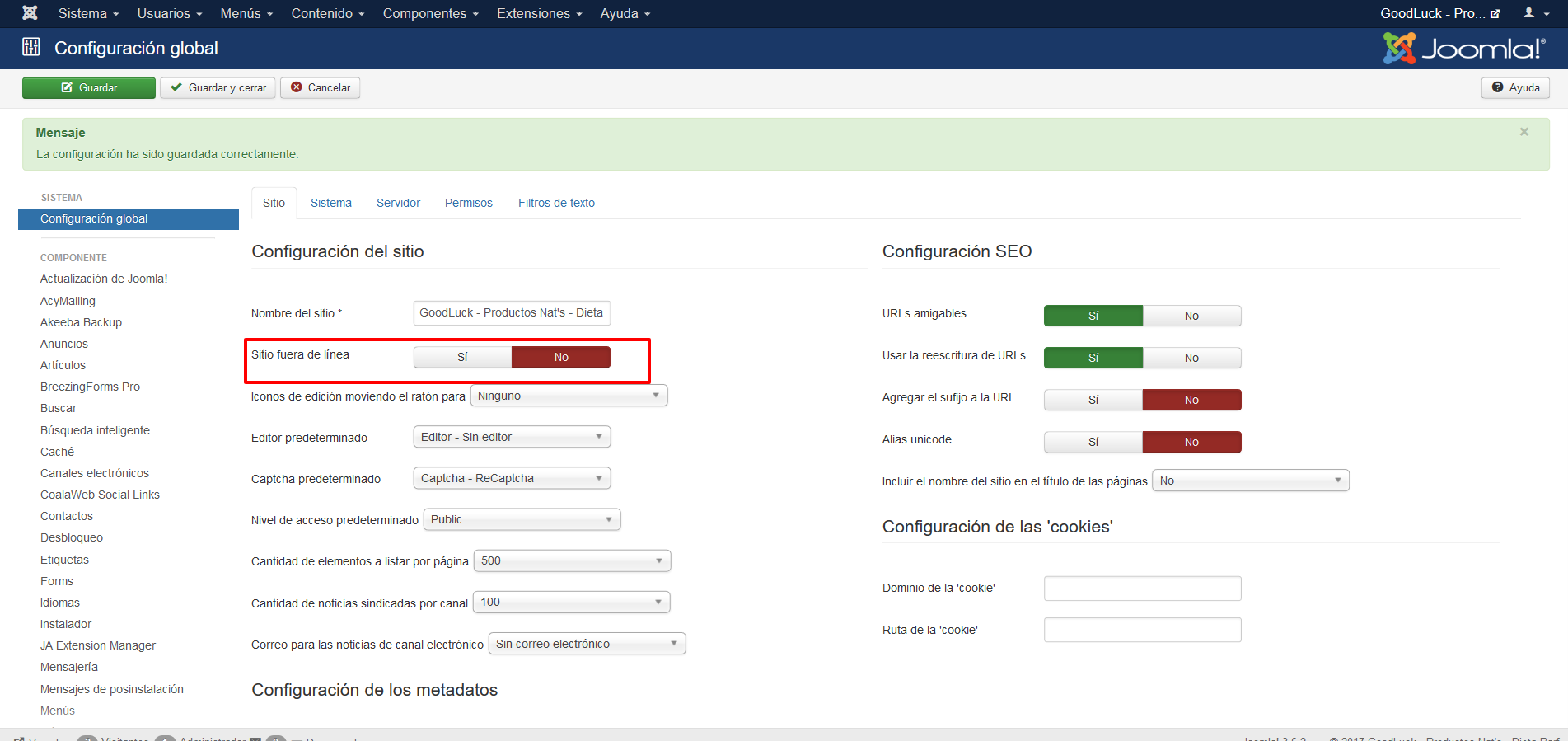Viewport: 1568px width, 741px height.
Task: Click the Dominio de la 'cookie' field
Action: [1142, 589]
